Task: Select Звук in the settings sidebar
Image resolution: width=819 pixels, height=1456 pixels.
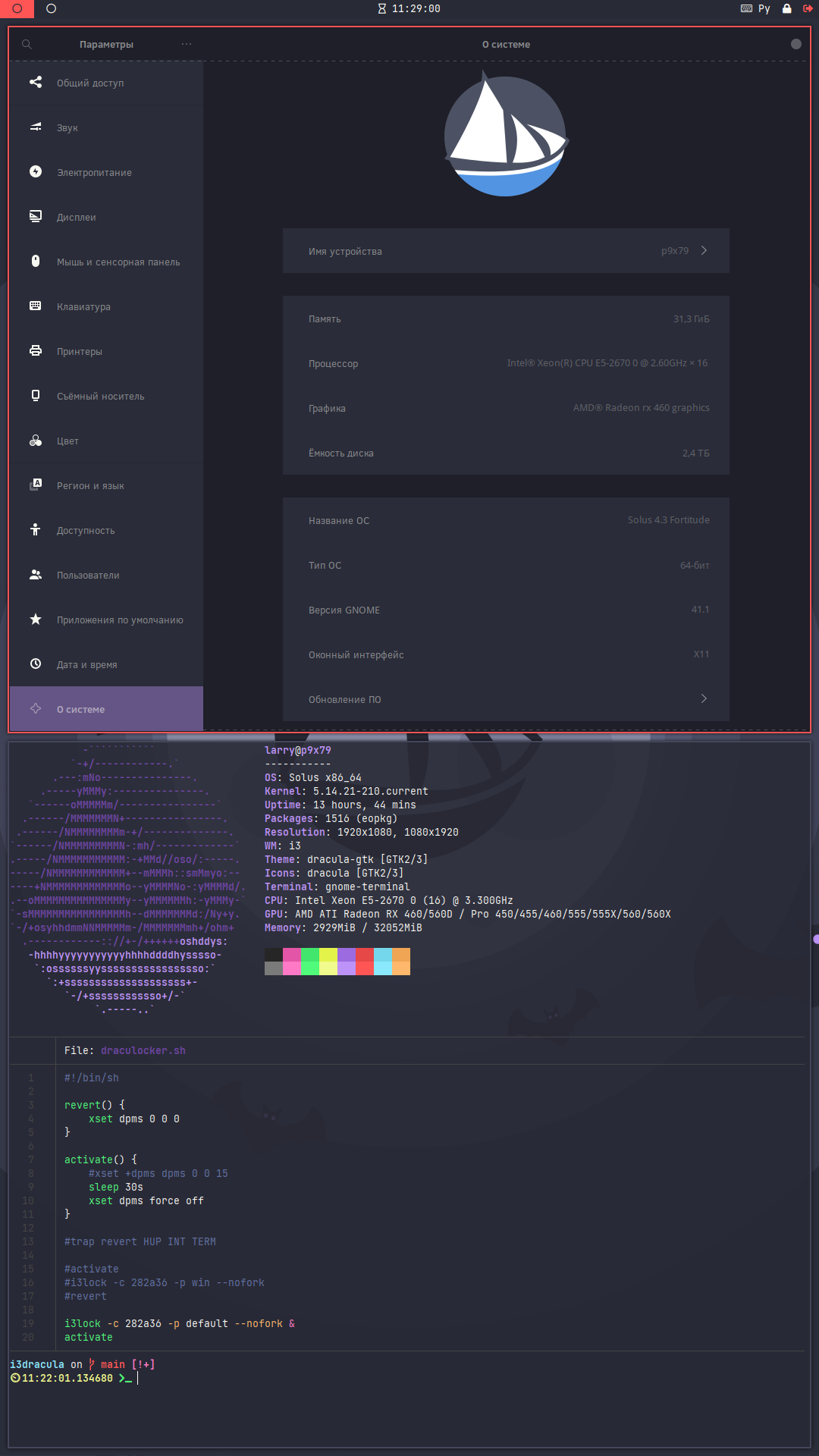Action: point(106,127)
